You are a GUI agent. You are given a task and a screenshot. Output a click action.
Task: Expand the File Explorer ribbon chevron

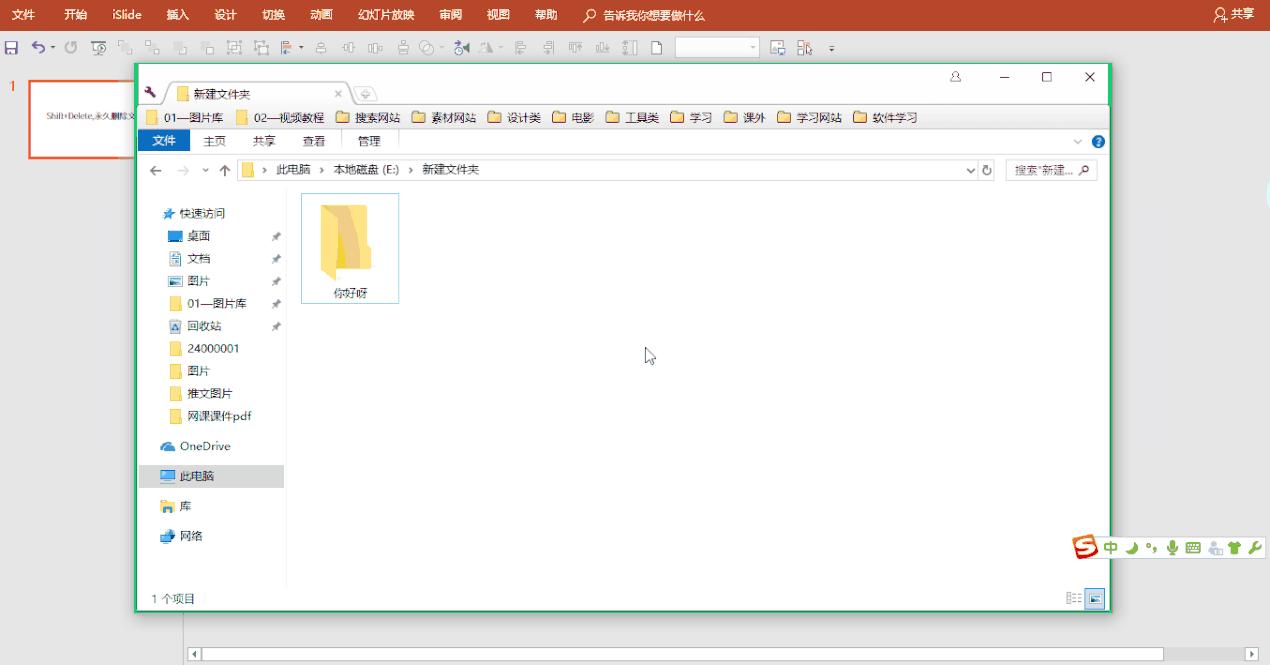(x=1077, y=141)
